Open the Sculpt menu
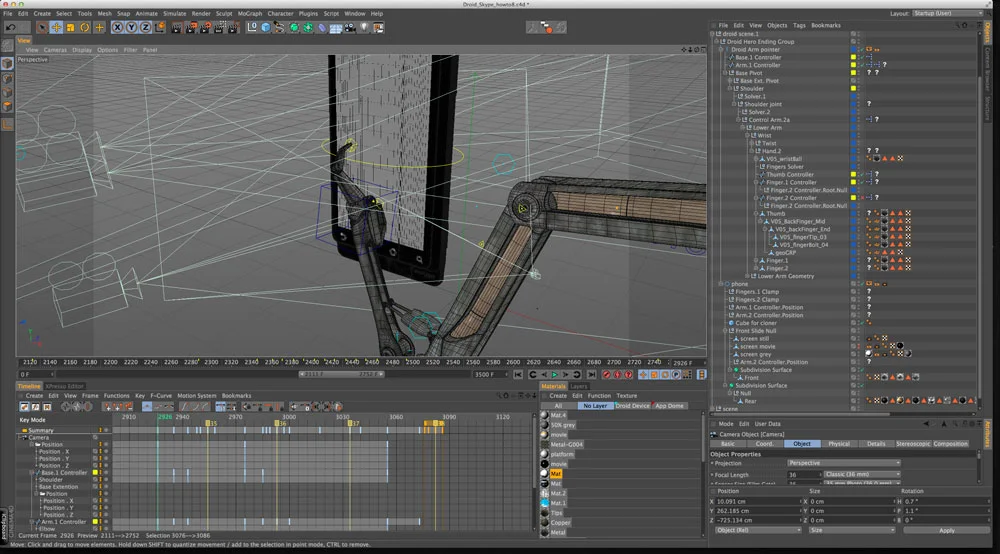This screenshot has height=554, width=1000. 224,13
